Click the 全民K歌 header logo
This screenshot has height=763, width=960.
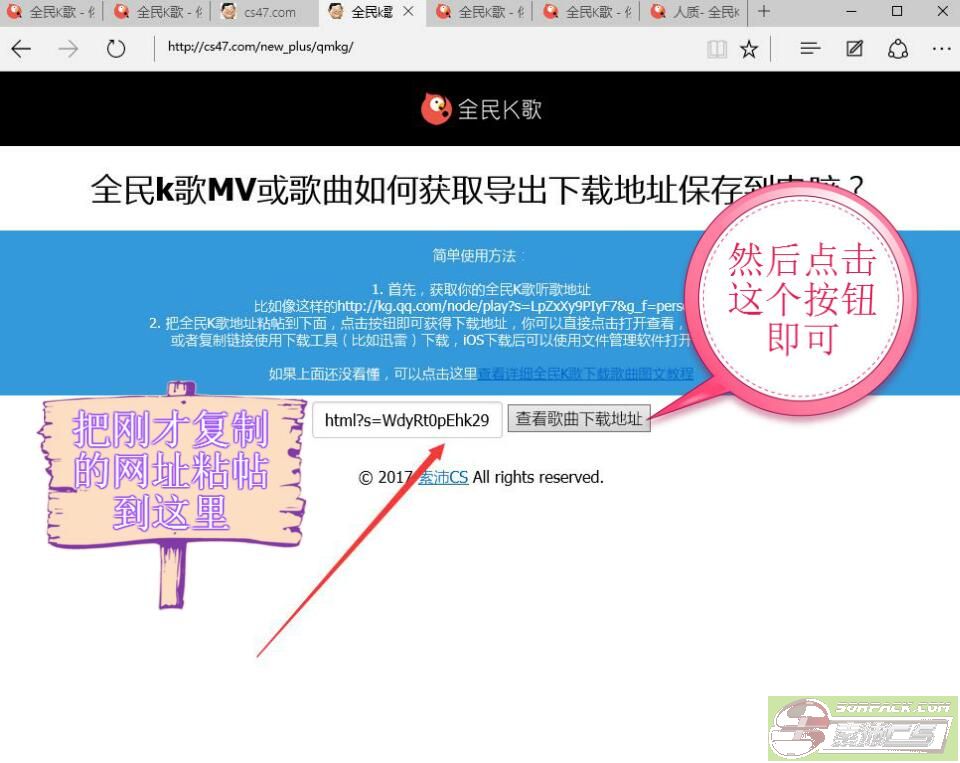coord(481,109)
